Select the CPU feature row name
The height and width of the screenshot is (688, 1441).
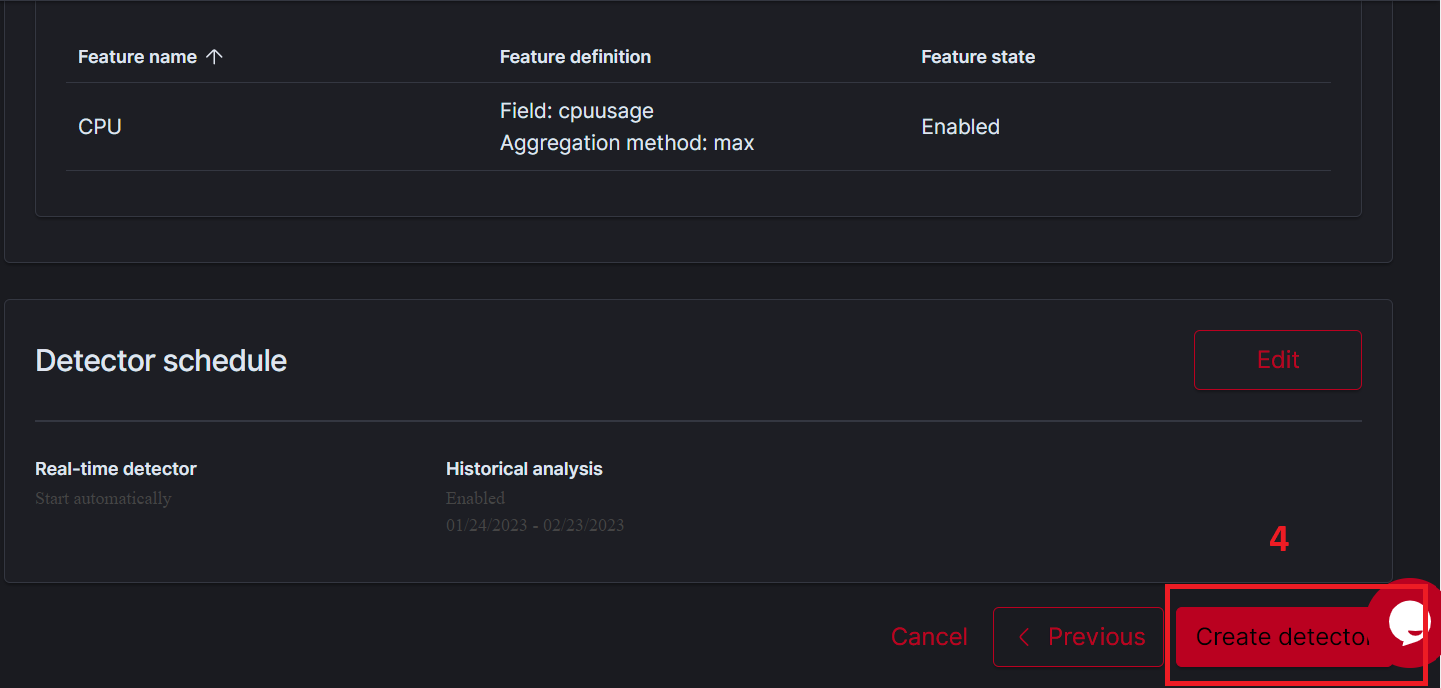(100, 127)
